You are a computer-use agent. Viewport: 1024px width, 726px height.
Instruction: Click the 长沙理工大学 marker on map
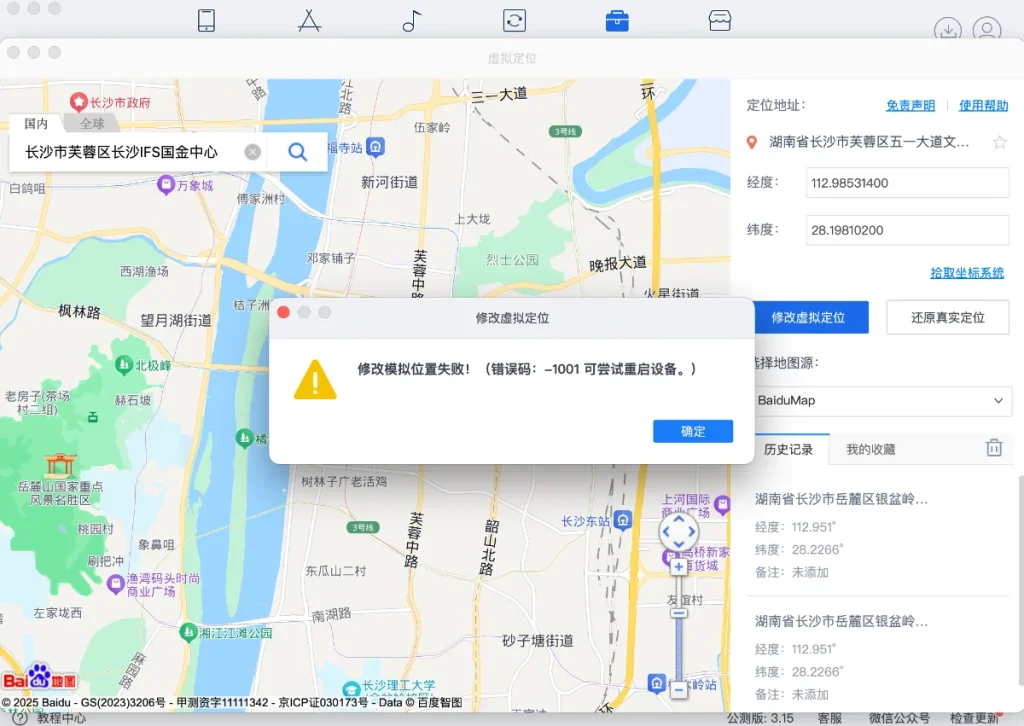(x=351, y=689)
